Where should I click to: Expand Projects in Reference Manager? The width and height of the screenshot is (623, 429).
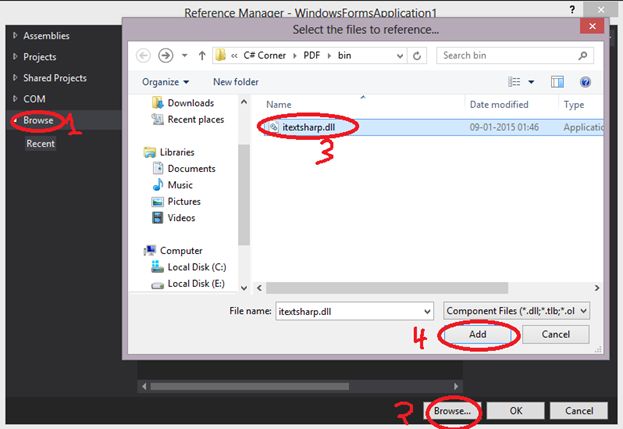(15, 56)
